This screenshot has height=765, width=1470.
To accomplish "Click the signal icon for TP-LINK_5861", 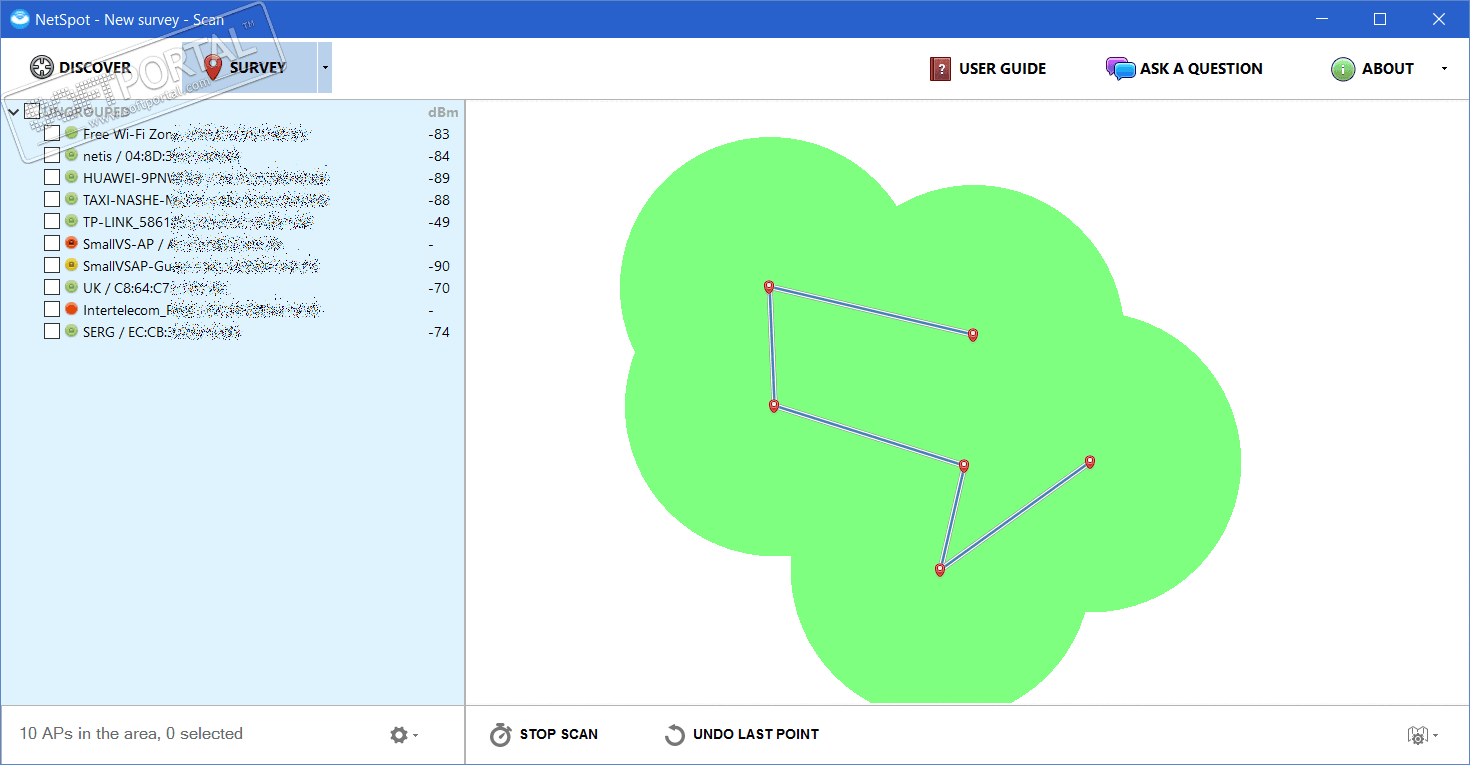I will tap(71, 222).
